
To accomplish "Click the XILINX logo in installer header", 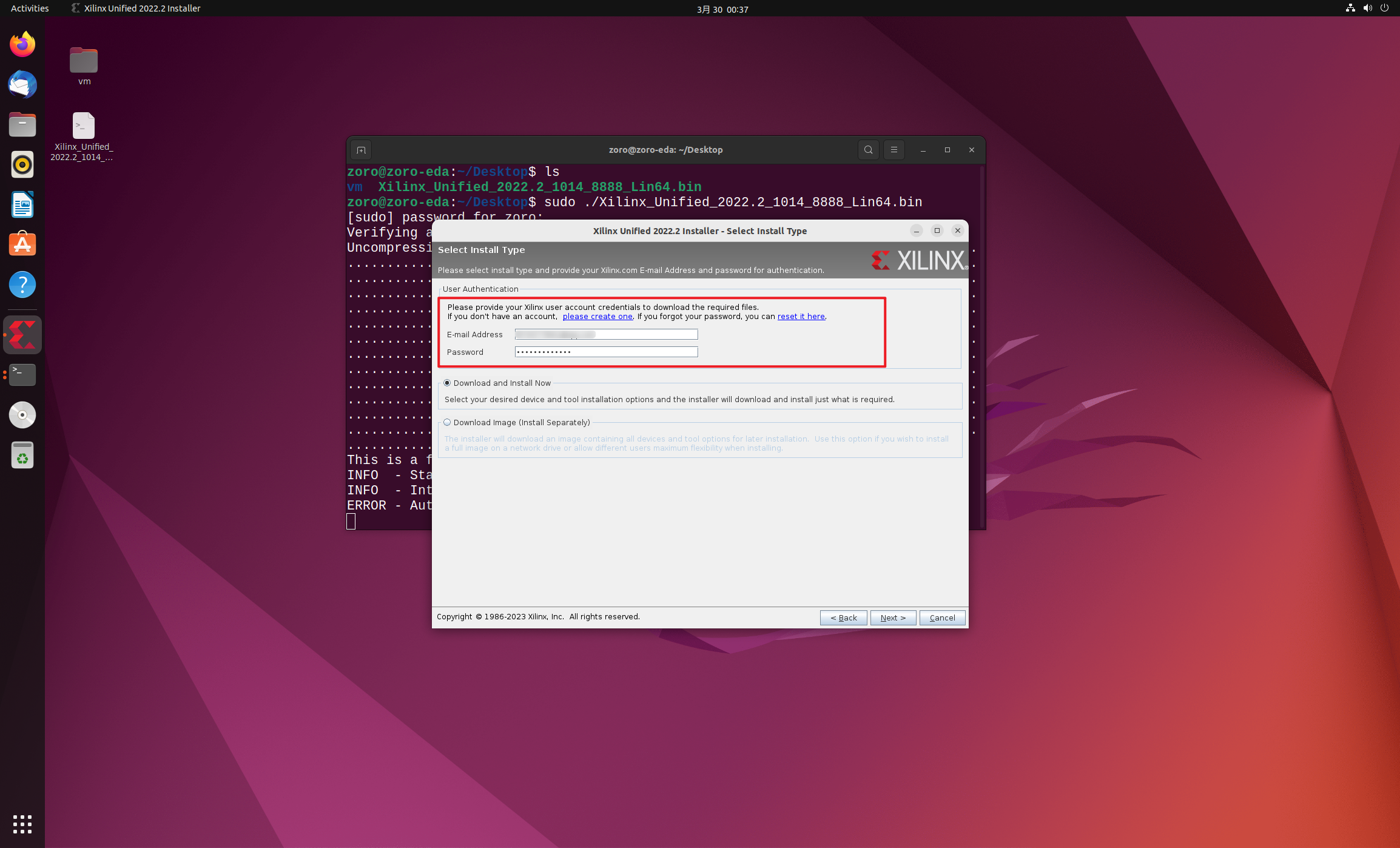I will (919, 260).
